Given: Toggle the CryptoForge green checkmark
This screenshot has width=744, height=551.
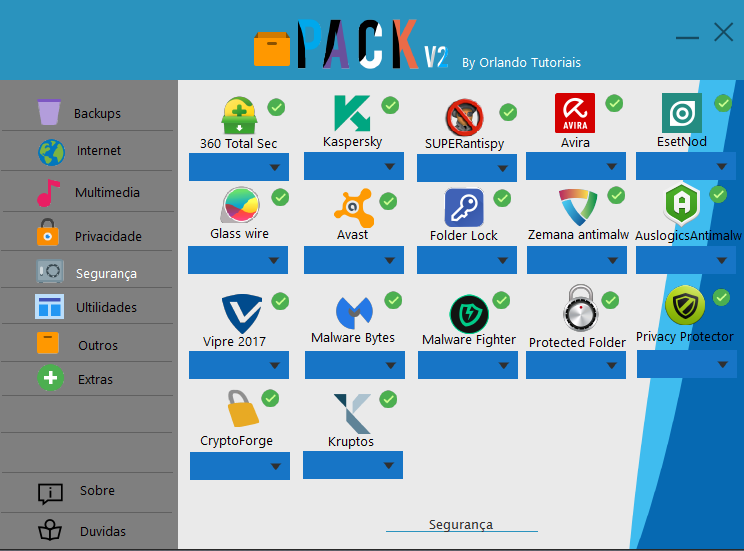Looking at the screenshot, I should [x=270, y=398].
